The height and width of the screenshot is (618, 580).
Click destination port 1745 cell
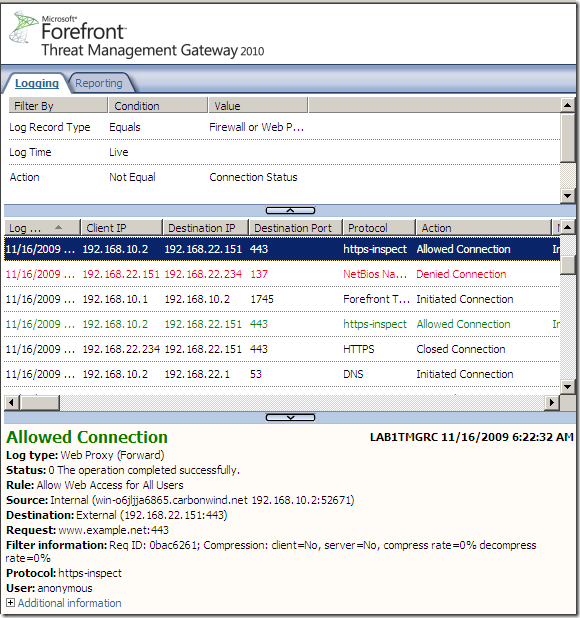click(262, 299)
